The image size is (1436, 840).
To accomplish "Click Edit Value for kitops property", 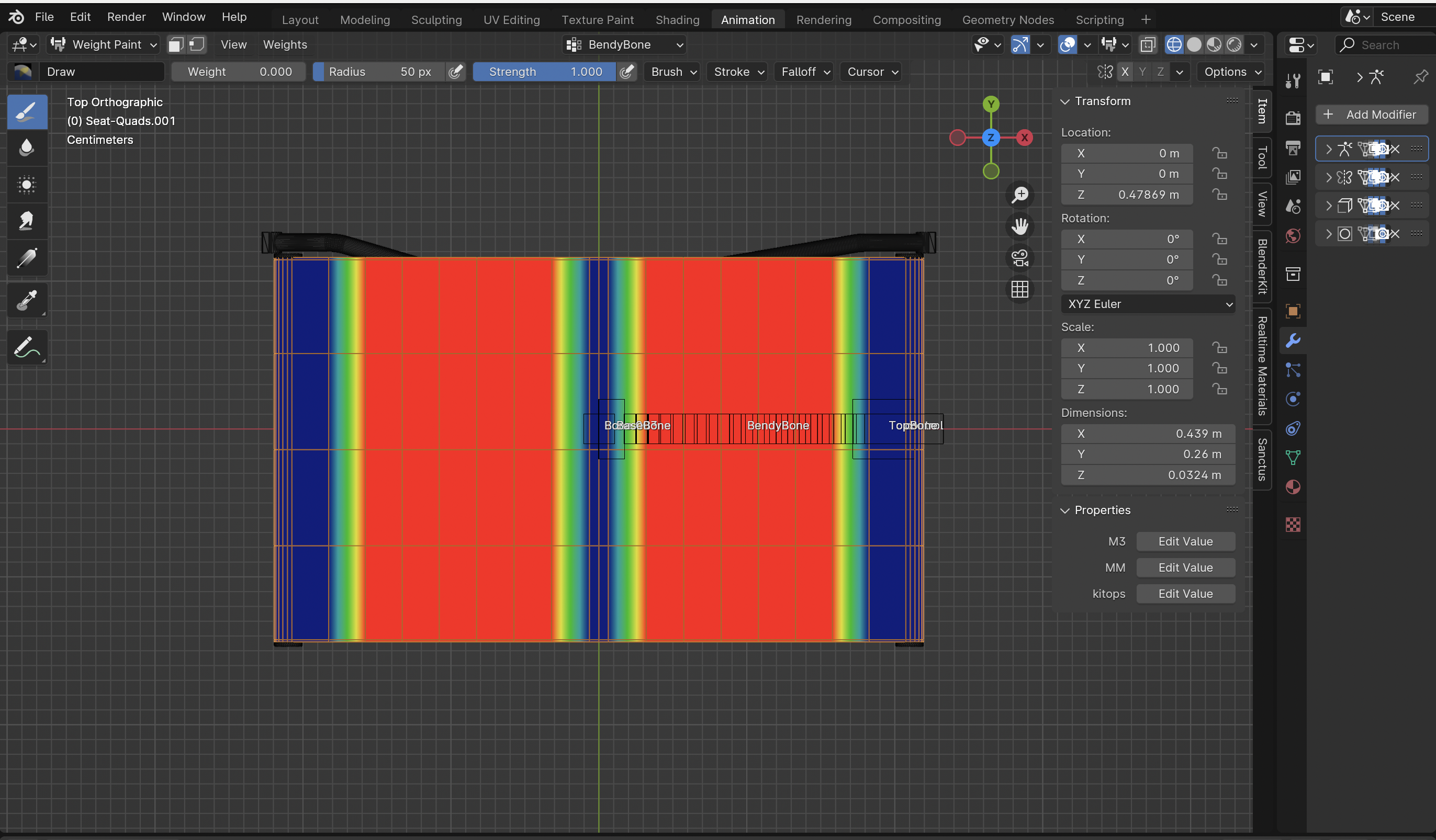I will coord(1185,594).
